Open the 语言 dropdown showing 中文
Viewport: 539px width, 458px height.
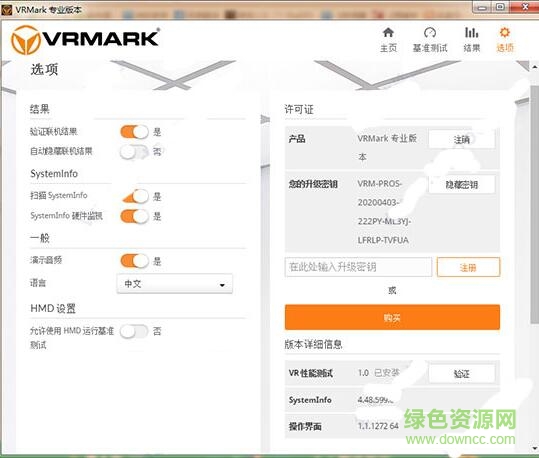pos(175,284)
